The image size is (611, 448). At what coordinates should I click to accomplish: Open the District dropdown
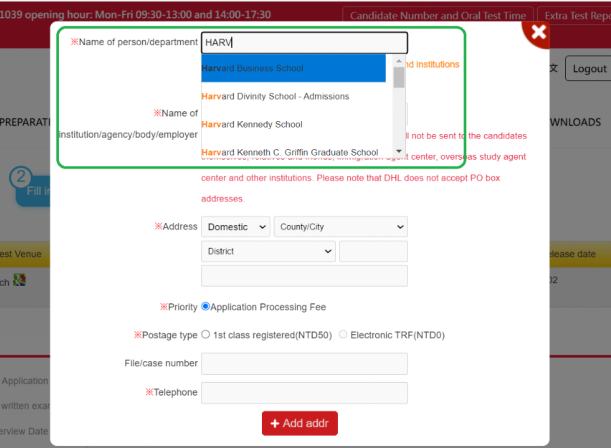coord(268,251)
